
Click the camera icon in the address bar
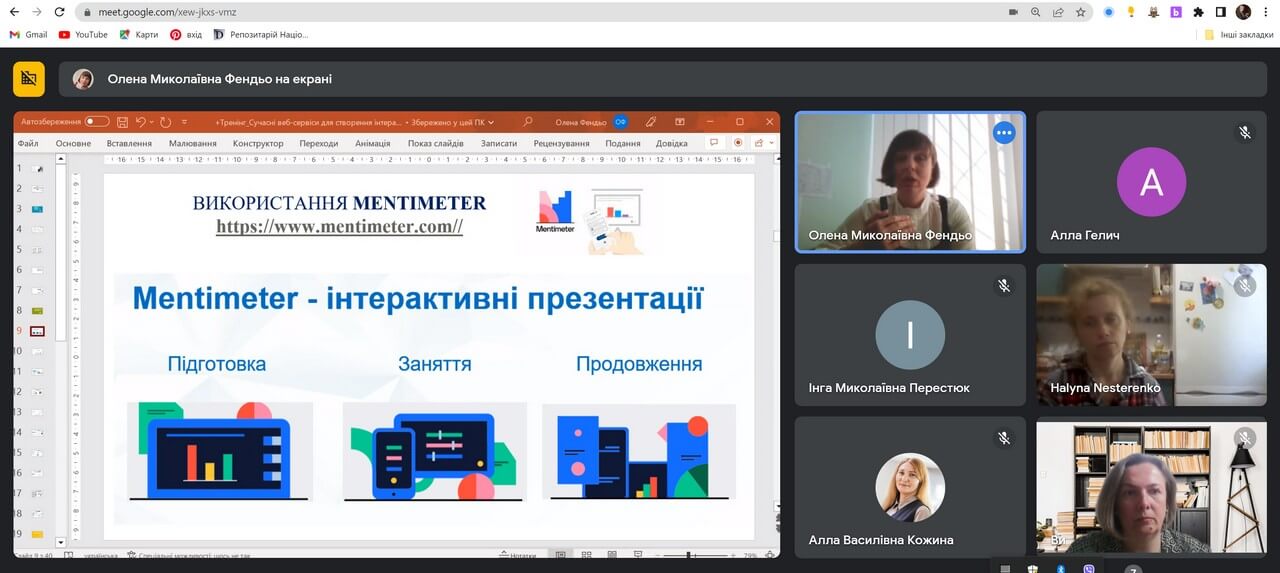1013,12
